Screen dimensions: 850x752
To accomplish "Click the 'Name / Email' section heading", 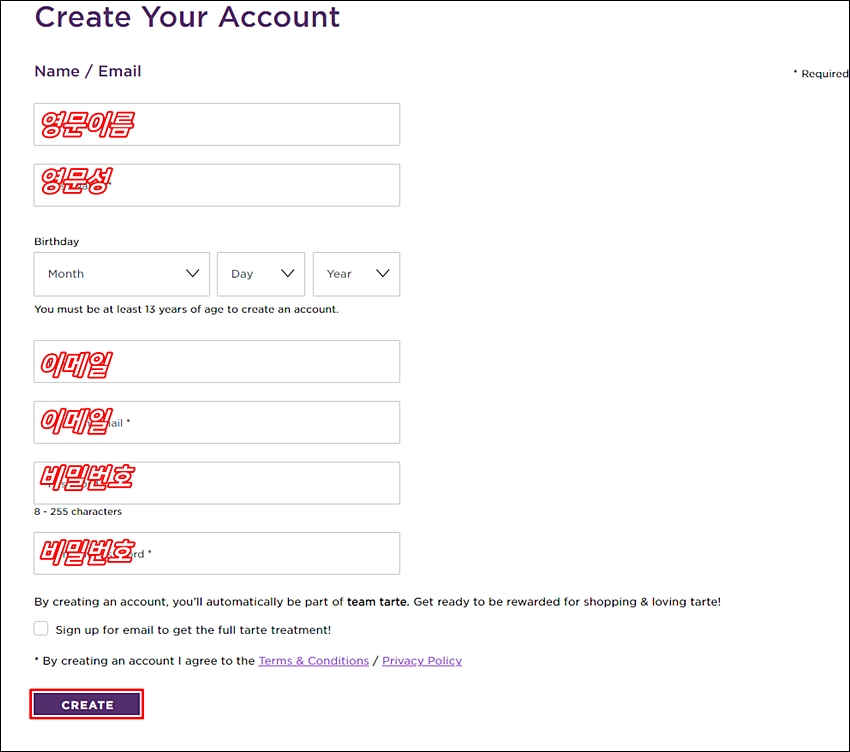I will 88,71.
